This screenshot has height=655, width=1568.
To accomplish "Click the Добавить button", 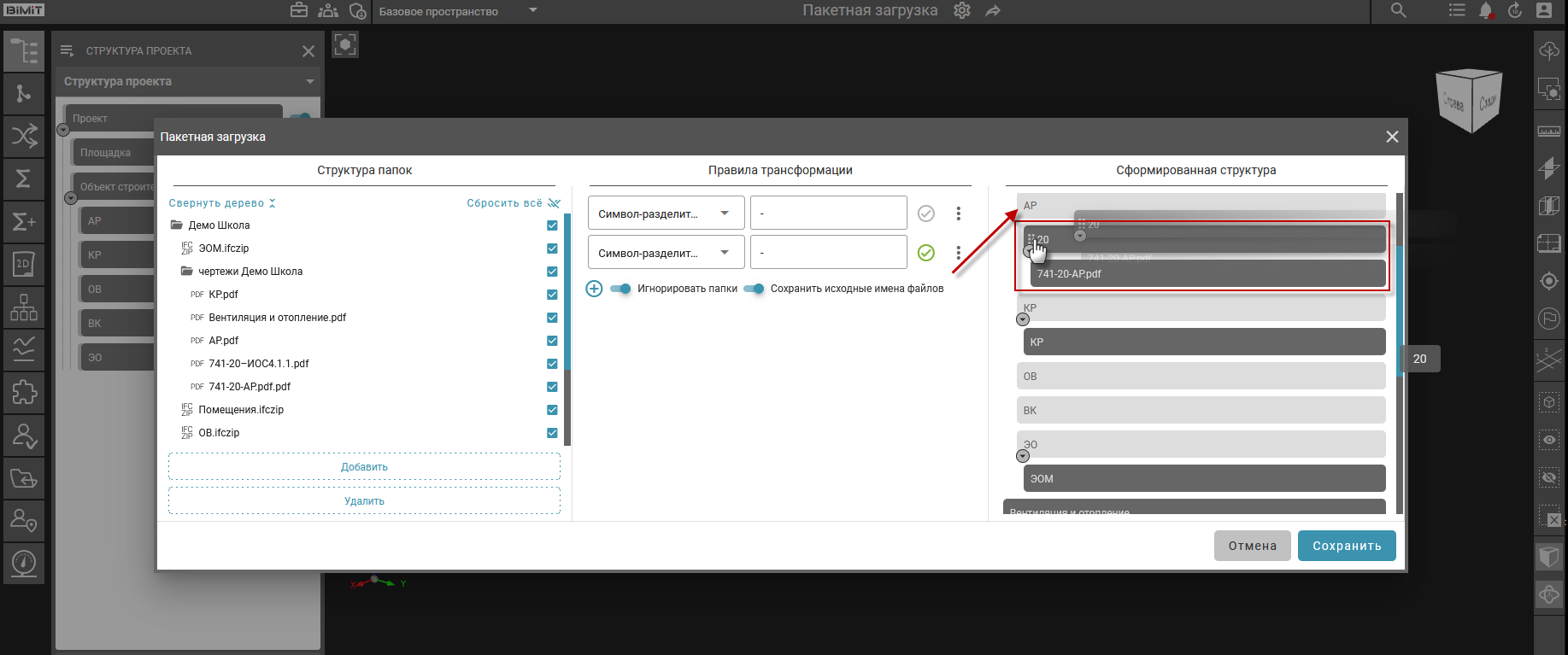I will (x=364, y=467).
